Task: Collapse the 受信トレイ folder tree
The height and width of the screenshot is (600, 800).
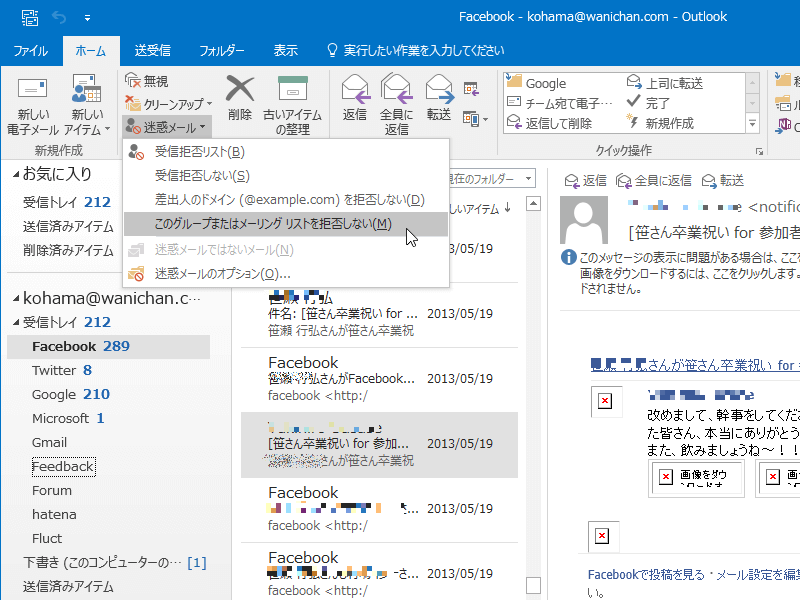Action: (16, 322)
